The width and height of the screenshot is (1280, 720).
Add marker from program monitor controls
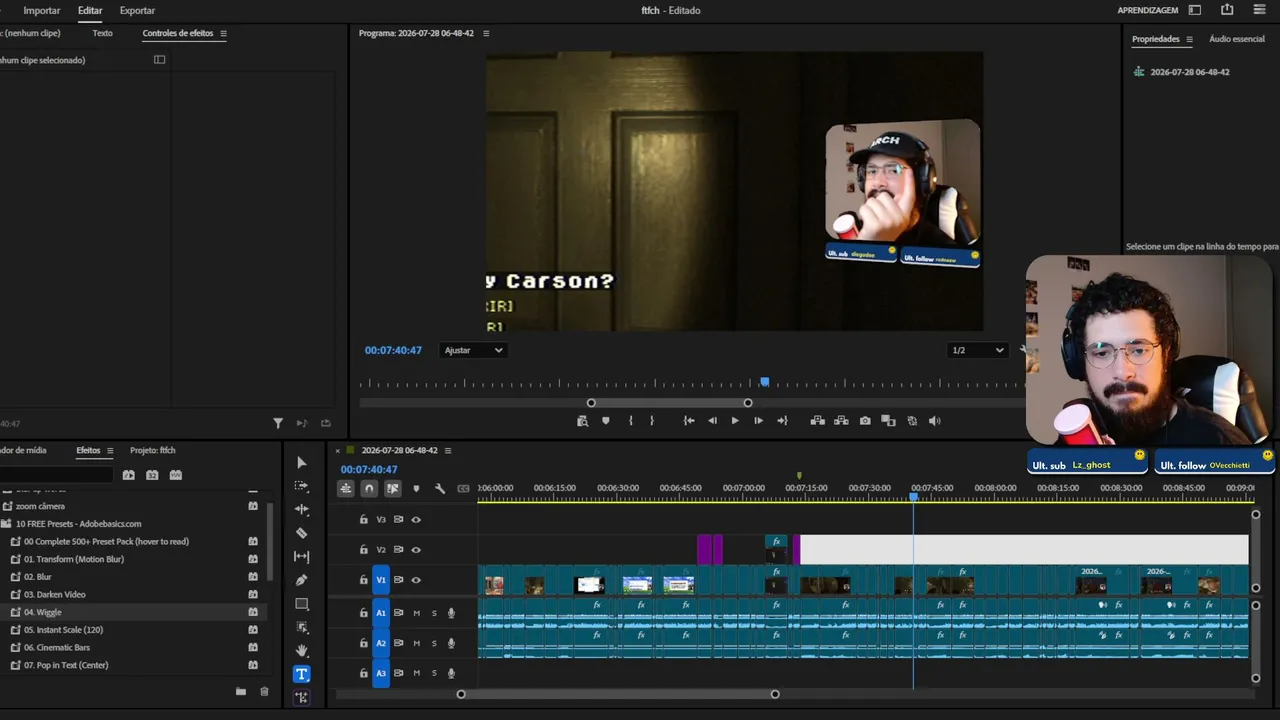click(x=605, y=421)
